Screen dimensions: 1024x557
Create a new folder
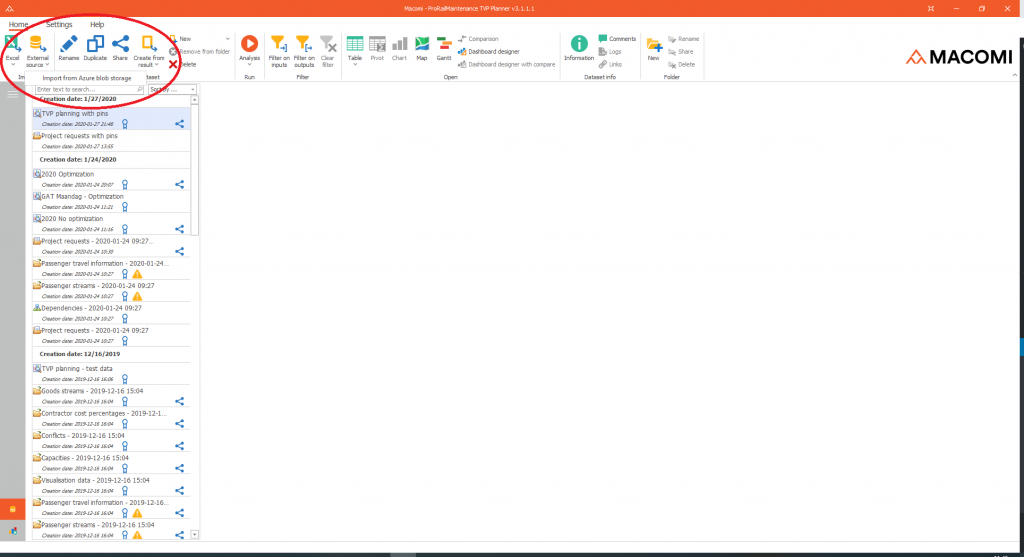click(x=653, y=45)
